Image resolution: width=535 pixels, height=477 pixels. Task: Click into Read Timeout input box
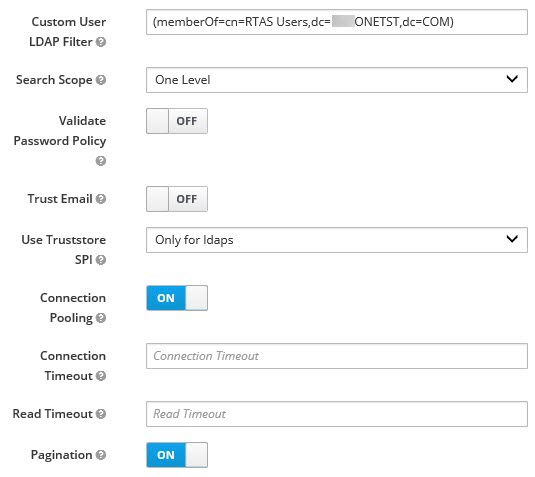tap(337, 414)
